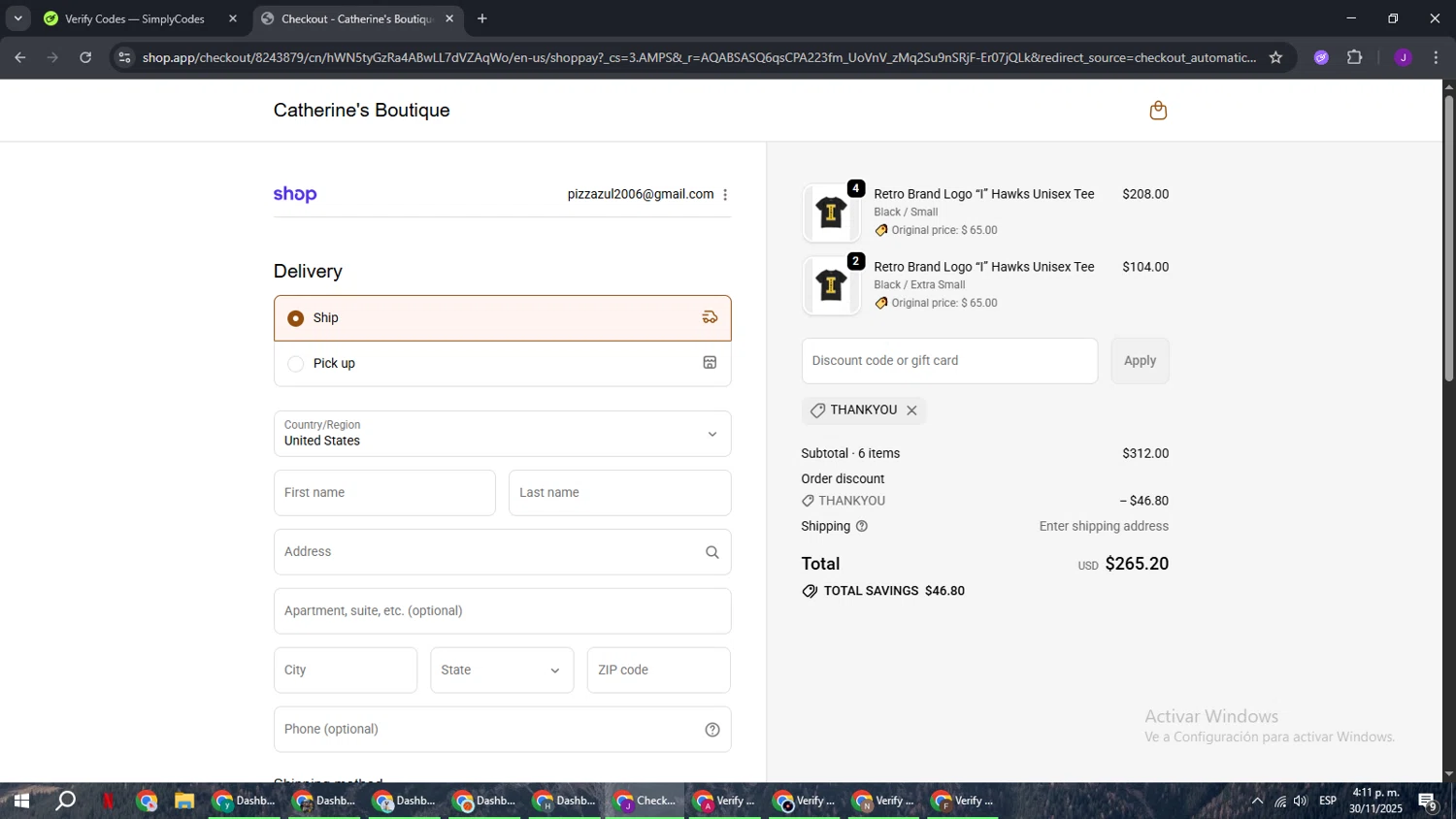Click the Subtotal · 6 items label

coord(850,453)
